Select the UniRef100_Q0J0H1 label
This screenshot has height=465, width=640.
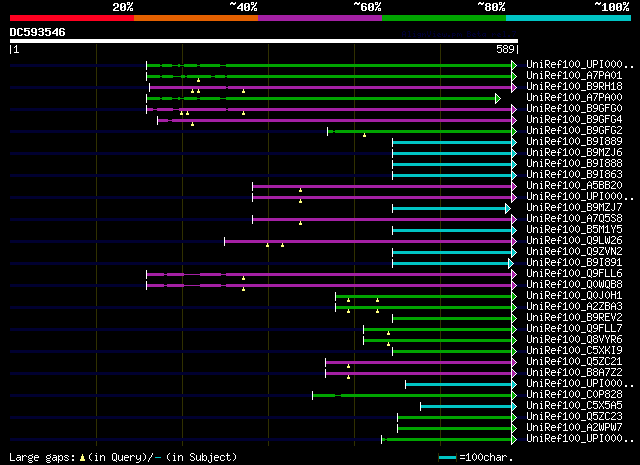tap(574, 296)
